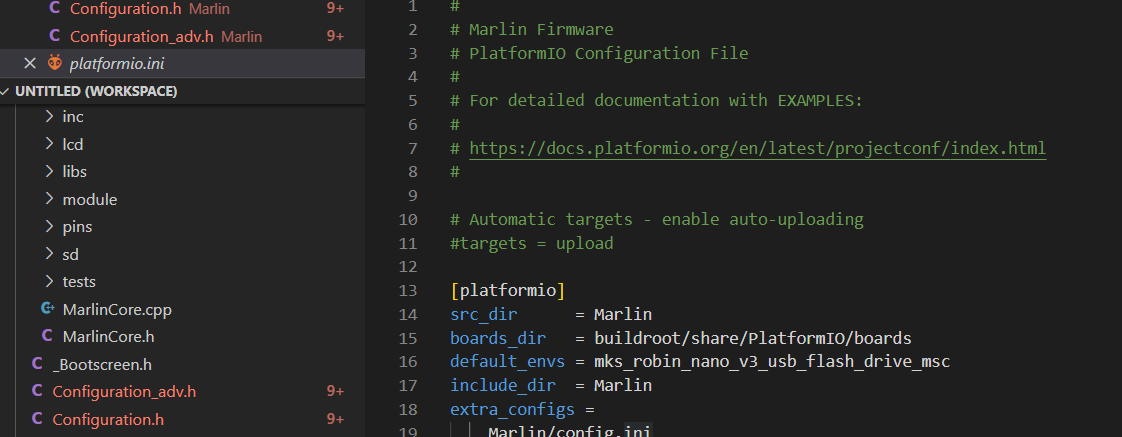Collapse the UNTITLED (WORKSPACE) section
Image resolution: width=1122 pixels, height=437 pixels.
[x=8, y=91]
